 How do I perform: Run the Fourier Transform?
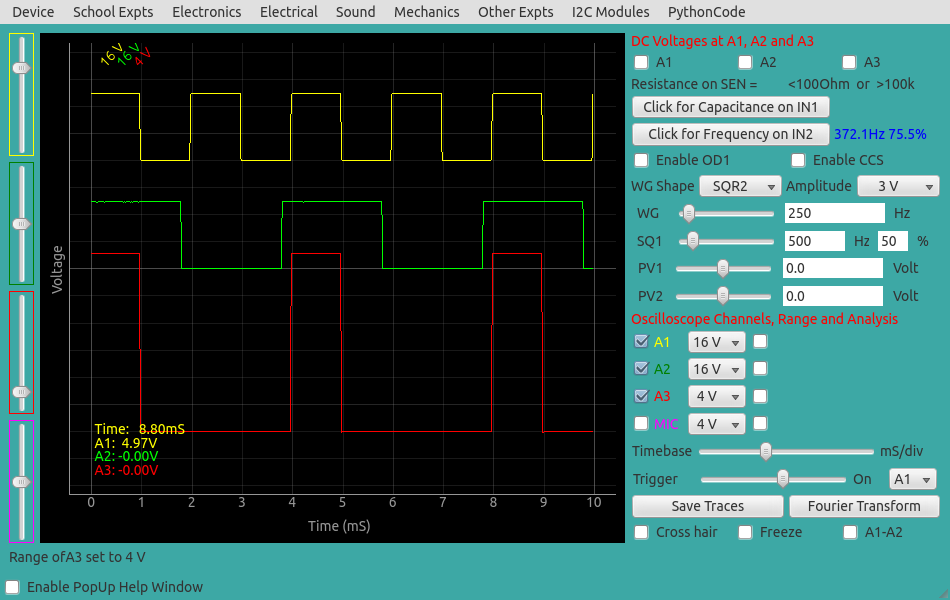point(864,506)
